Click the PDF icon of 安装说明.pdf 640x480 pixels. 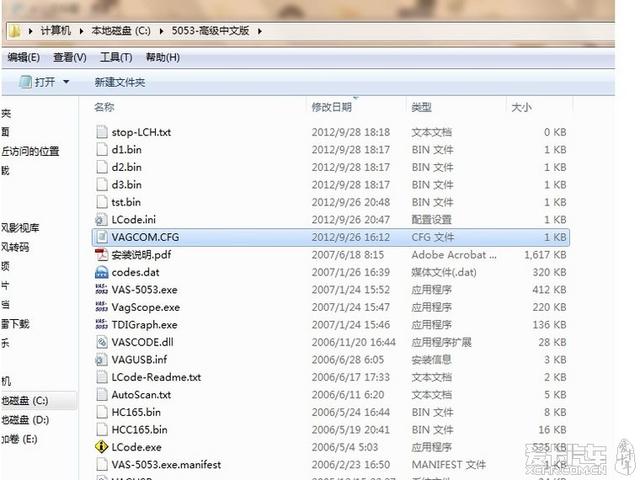tap(102, 255)
